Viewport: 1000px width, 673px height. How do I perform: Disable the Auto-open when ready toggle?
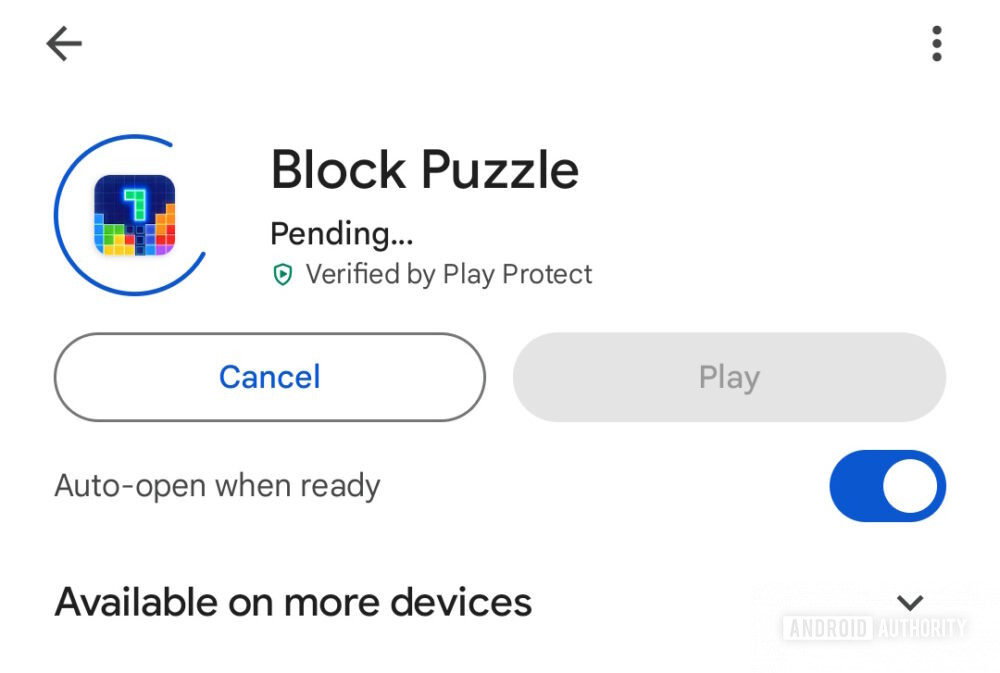[x=887, y=486]
